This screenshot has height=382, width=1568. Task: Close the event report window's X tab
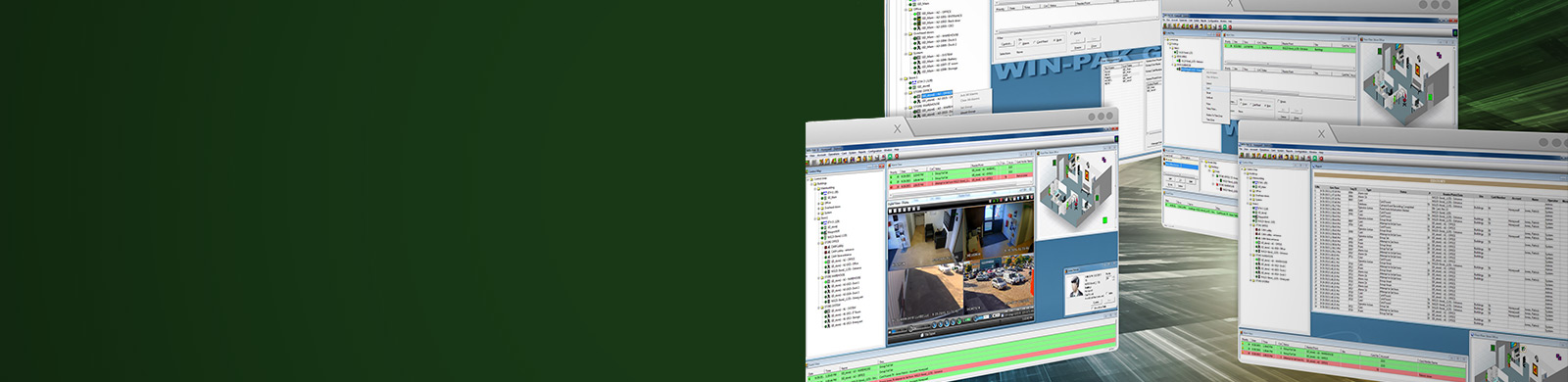coord(1321,134)
